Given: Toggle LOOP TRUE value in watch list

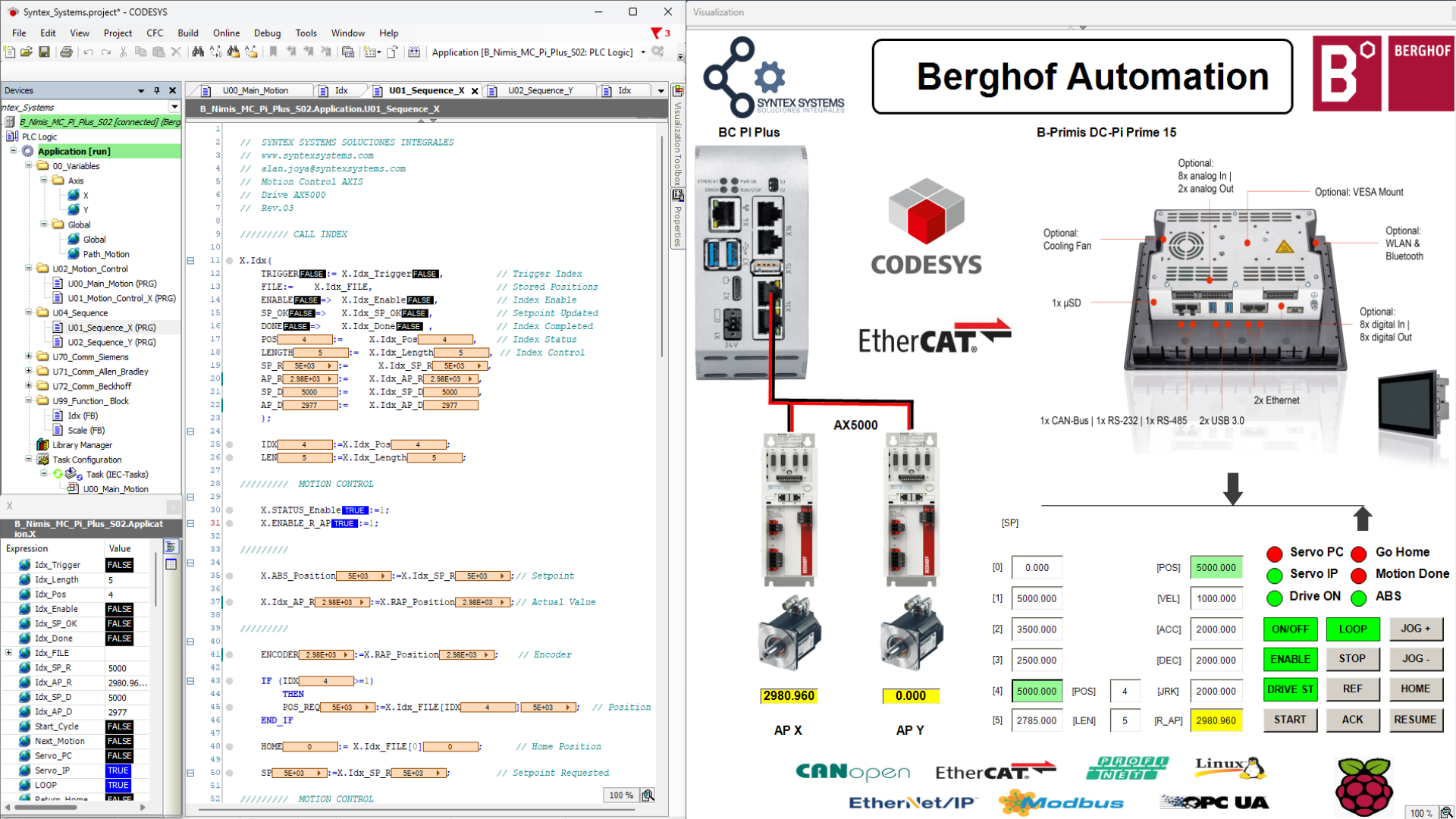Looking at the screenshot, I should tap(118, 785).
